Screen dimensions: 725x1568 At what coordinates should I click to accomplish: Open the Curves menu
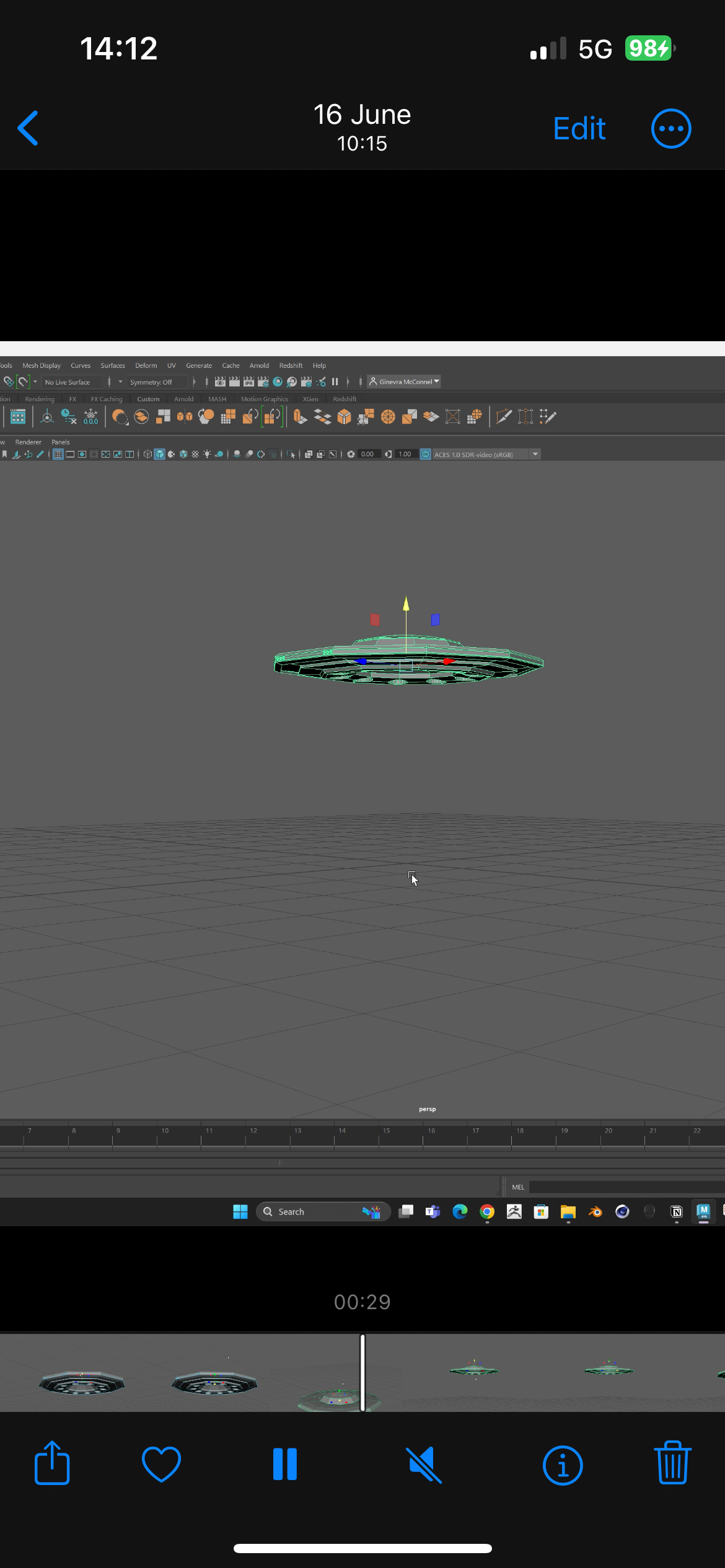pyautogui.click(x=81, y=365)
